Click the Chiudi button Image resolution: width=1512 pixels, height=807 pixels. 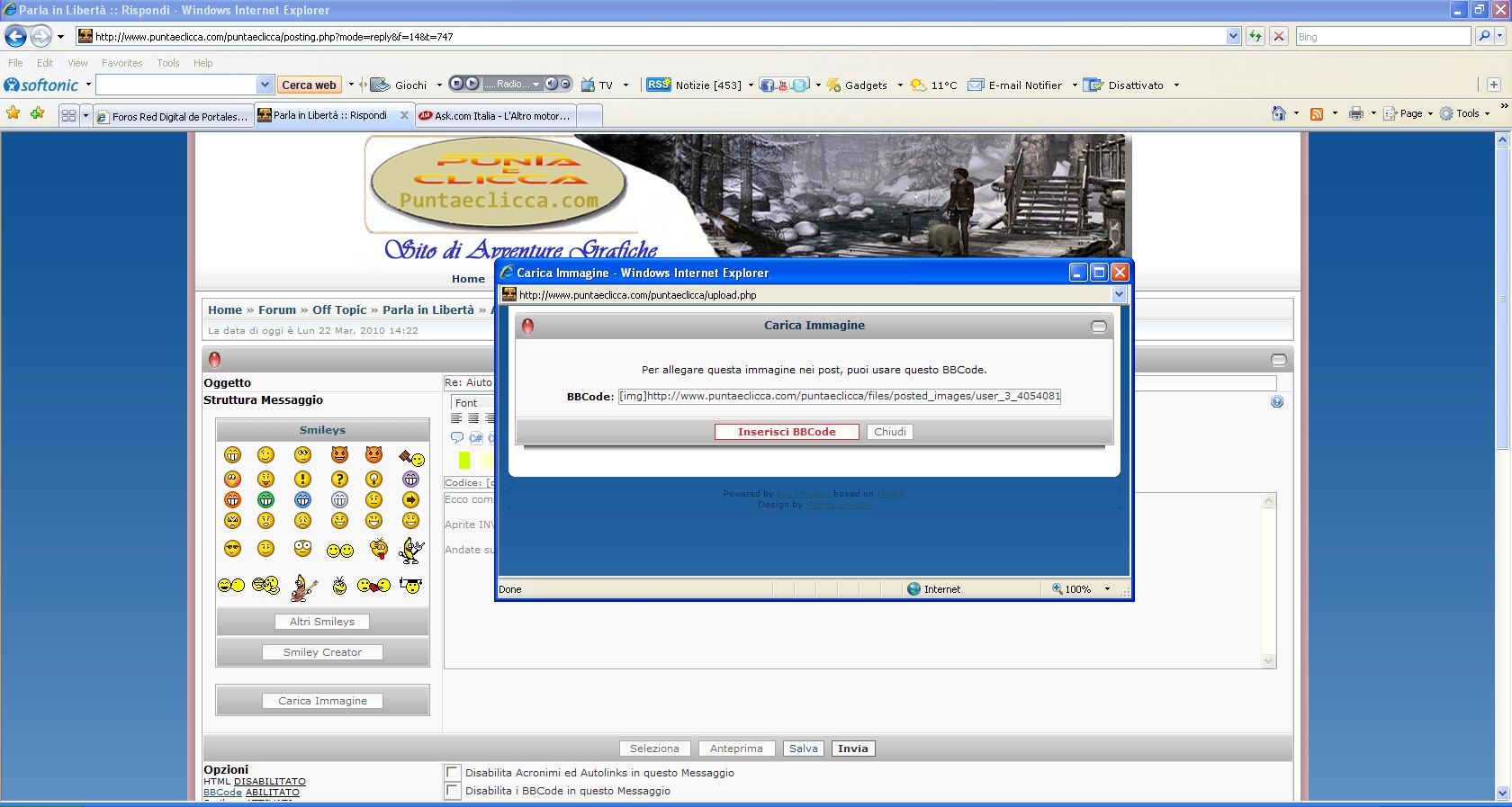click(890, 432)
